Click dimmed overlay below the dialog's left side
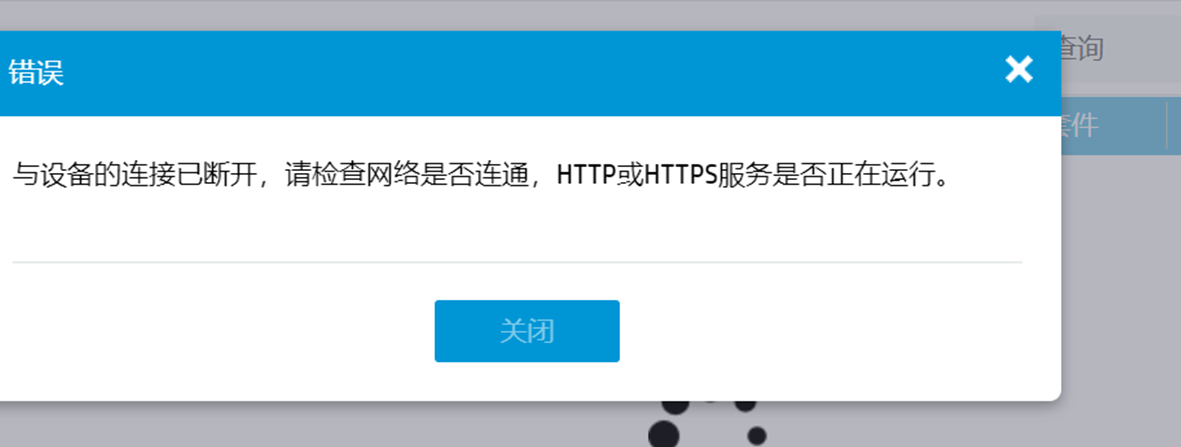The image size is (1181, 447). (301, 426)
